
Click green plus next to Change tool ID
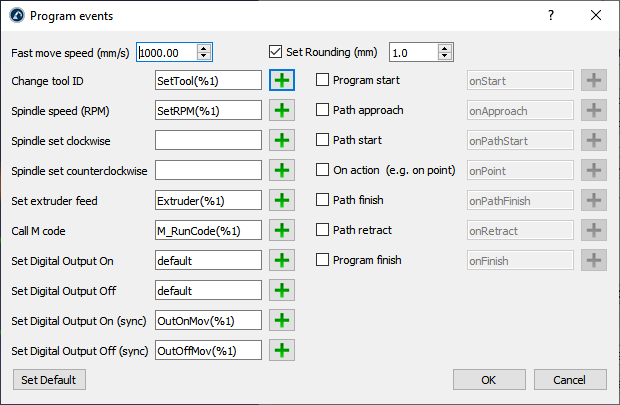(x=283, y=80)
